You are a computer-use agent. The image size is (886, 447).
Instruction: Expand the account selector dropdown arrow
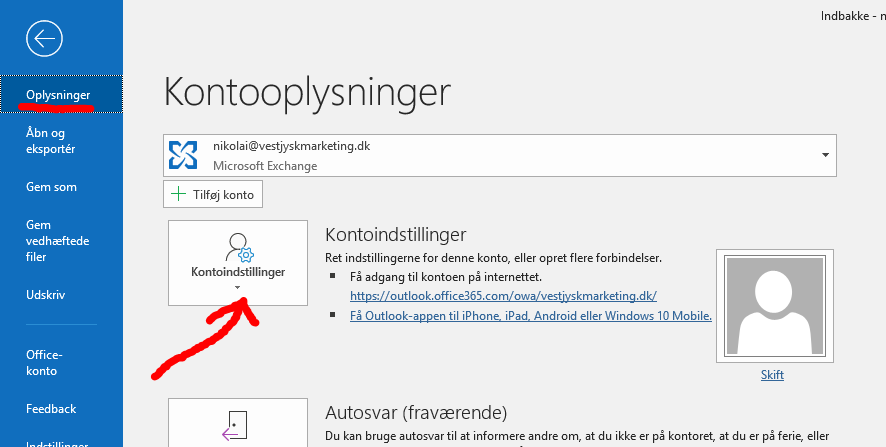(825, 155)
